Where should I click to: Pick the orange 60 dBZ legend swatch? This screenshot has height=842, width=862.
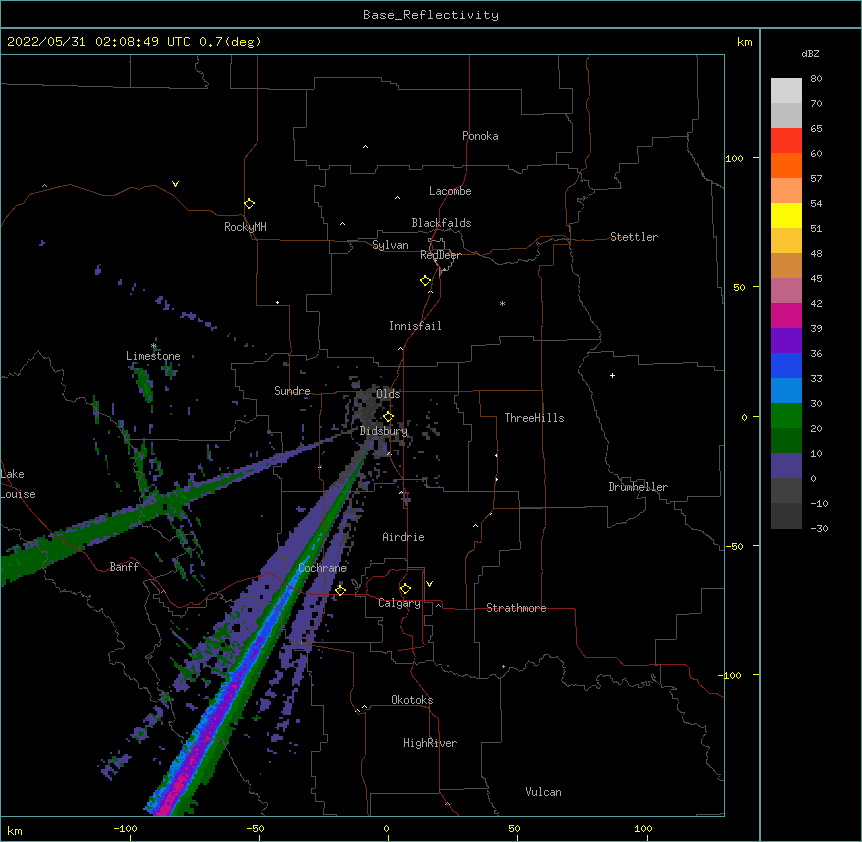pyautogui.click(x=786, y=165)
